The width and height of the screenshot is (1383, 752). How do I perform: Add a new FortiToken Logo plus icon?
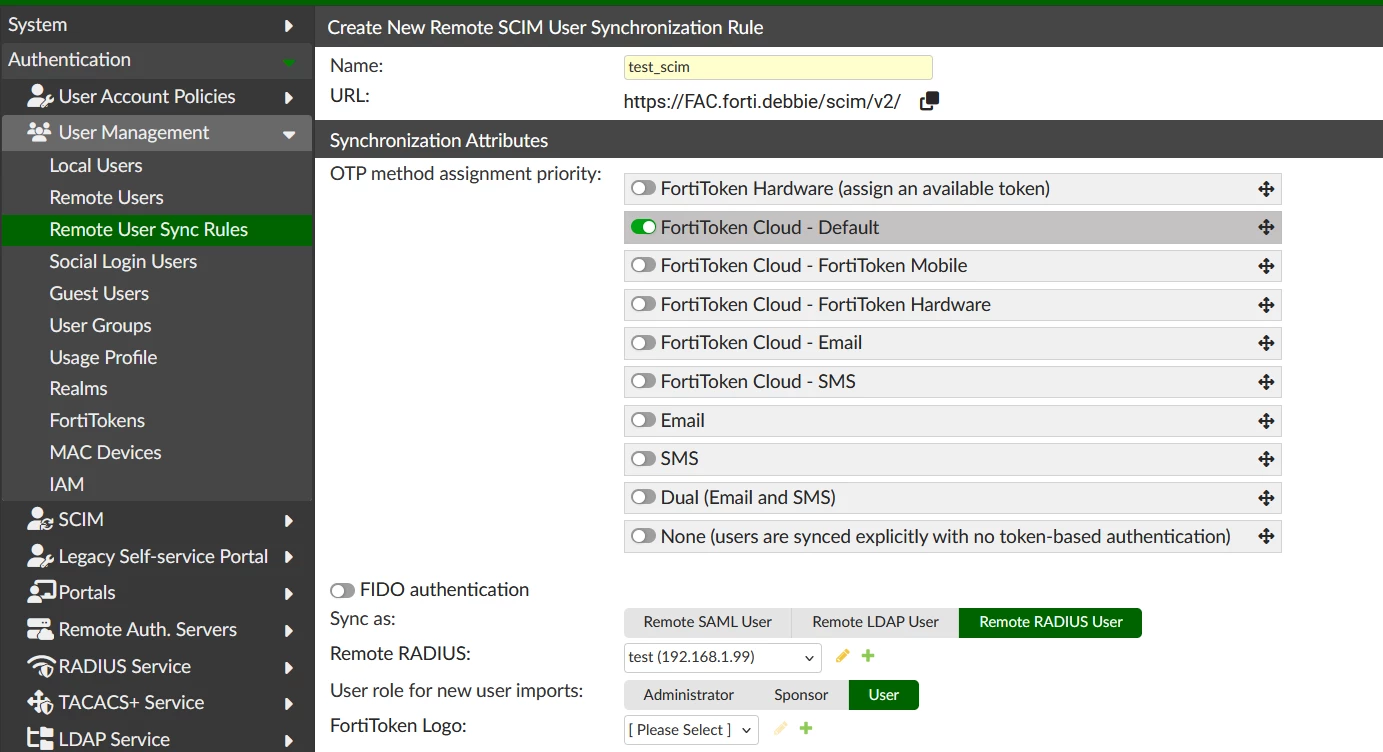pyautogui.click(x=806, y=729)
